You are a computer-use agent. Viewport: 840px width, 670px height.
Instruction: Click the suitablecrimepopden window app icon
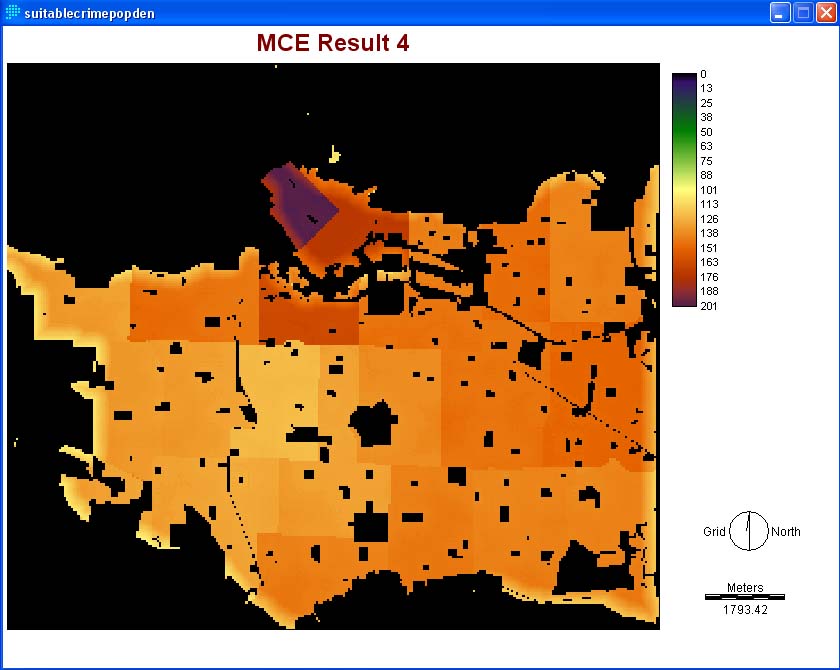coord(13,13)
